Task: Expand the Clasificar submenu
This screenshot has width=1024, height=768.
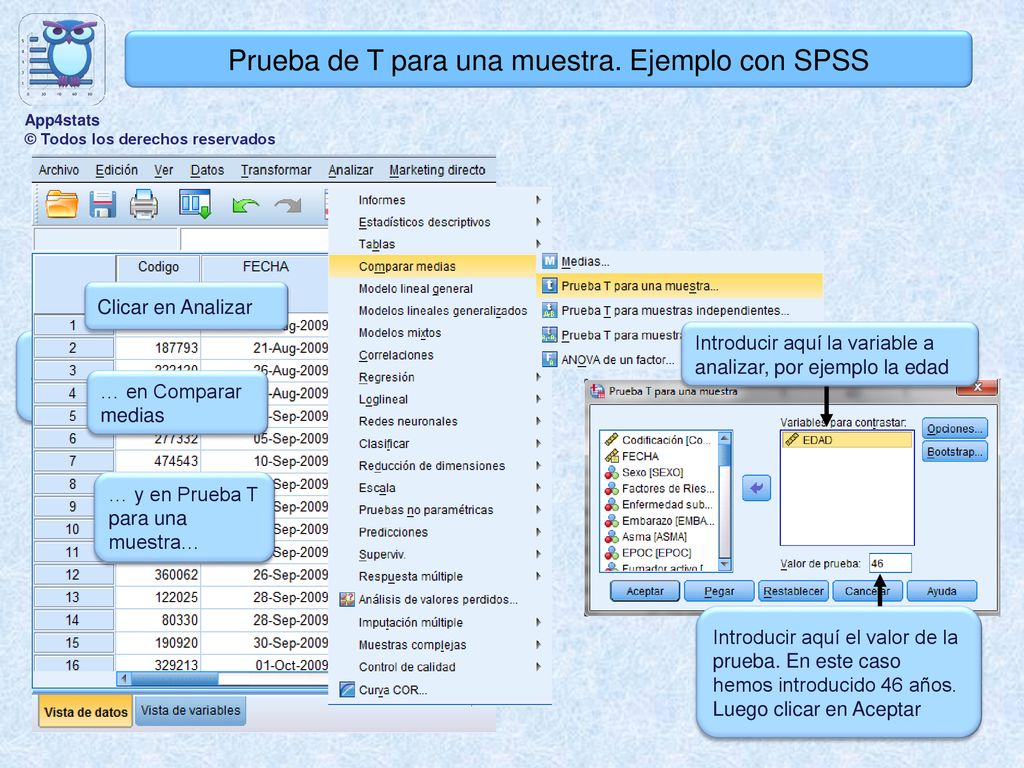Action: [x=440, y=443]
